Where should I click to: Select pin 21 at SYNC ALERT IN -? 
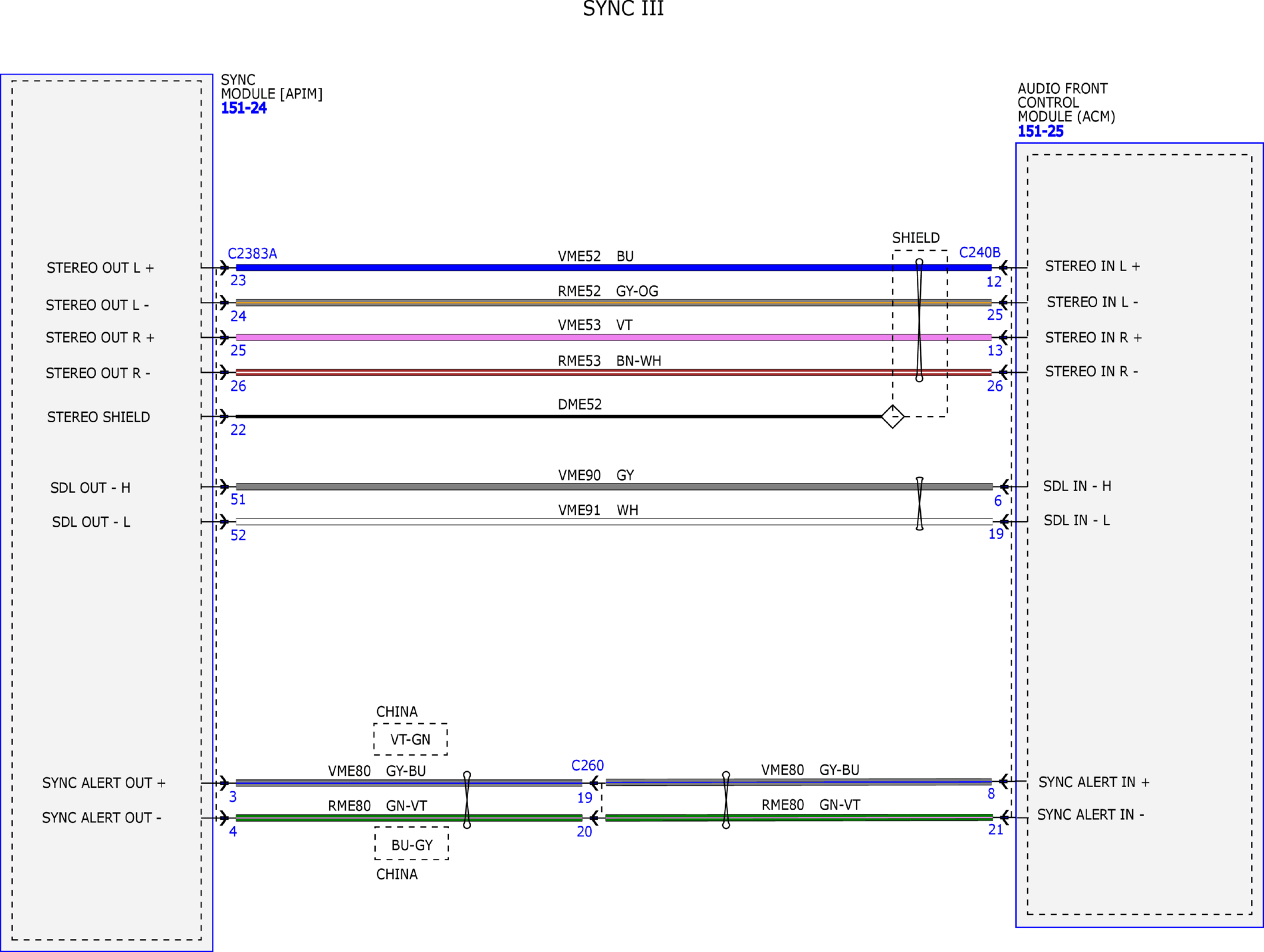pos(996,830)
